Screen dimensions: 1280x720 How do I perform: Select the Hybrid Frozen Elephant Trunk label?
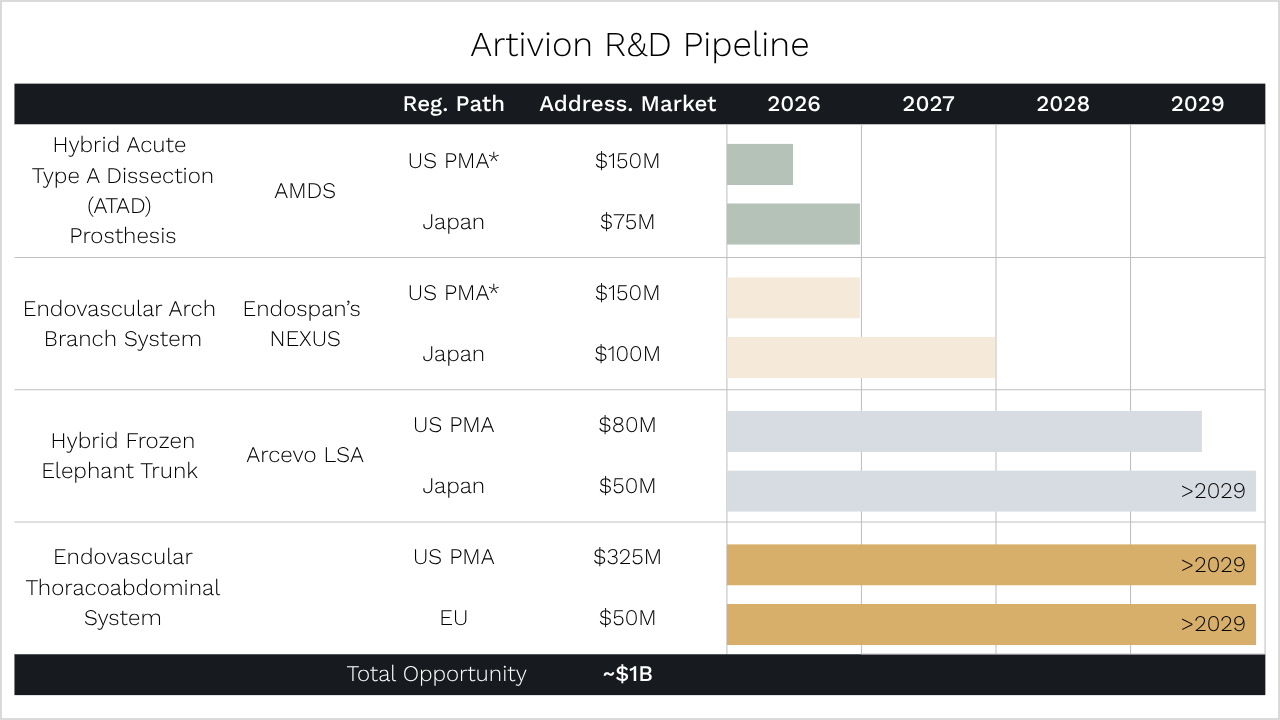[120, 455]
